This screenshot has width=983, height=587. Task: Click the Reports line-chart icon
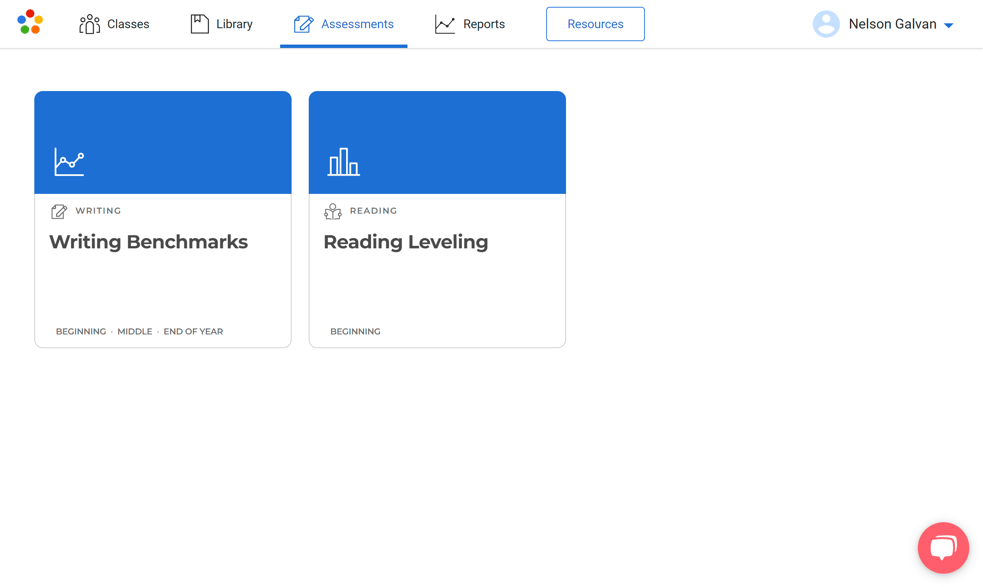443,22
